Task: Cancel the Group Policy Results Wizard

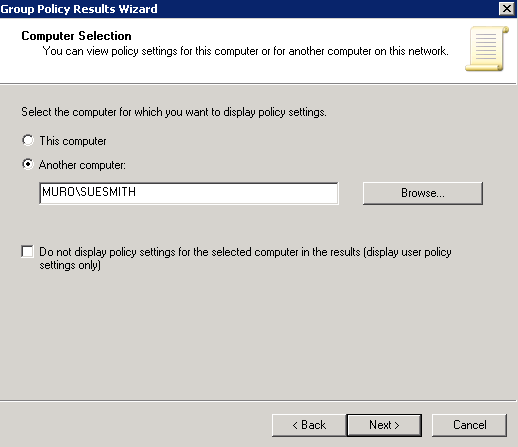Action: point(469,425)
